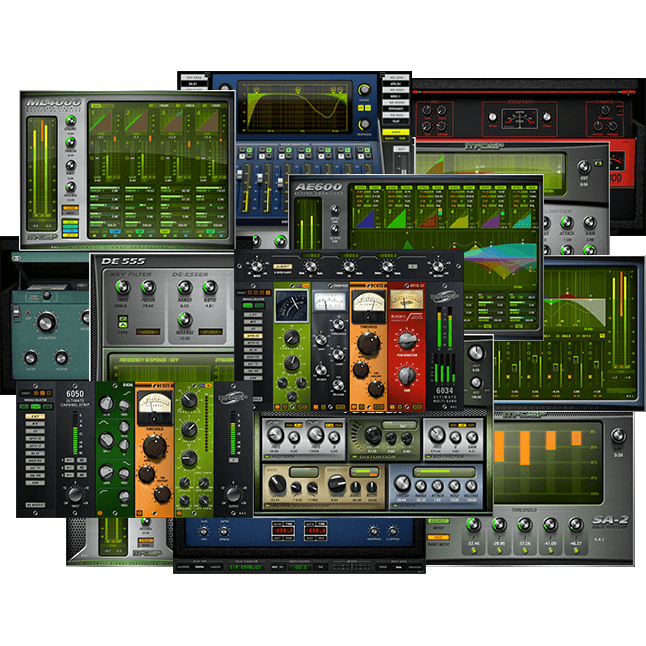The width and height of the screenshot is (646, 646).
Task: Turn upper yellow-ringed knob on blue EQ plugin
Action: tap(363, 90)
